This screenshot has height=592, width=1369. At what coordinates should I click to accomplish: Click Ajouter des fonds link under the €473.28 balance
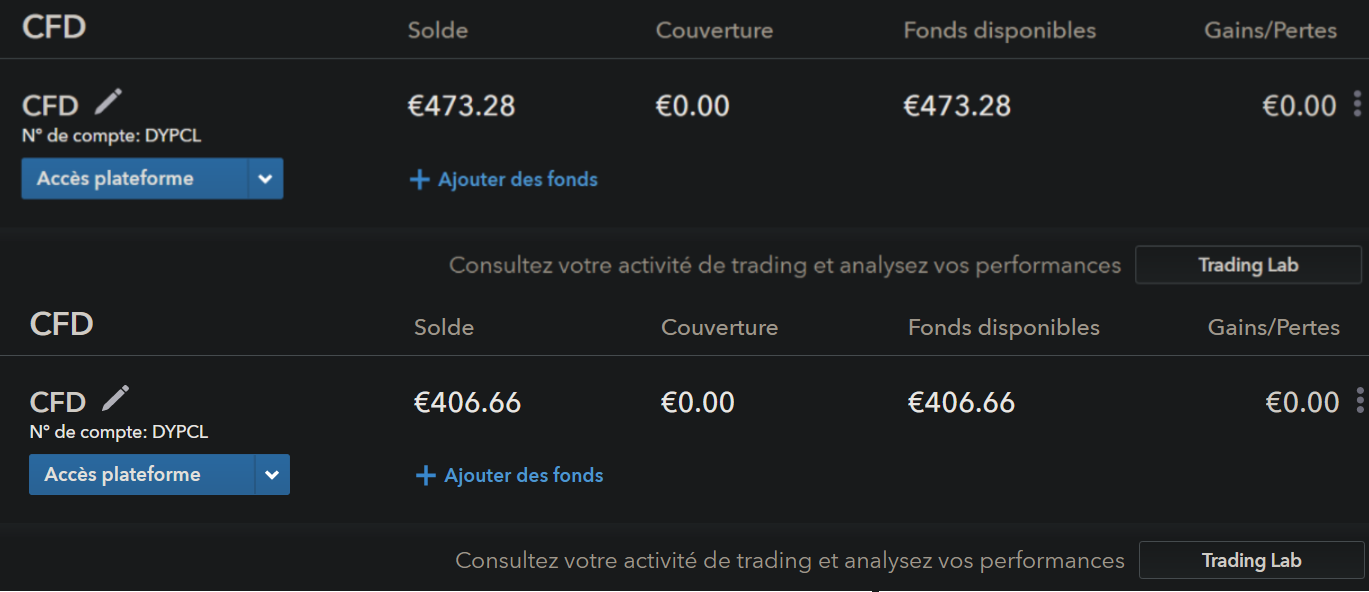[504, 180]
